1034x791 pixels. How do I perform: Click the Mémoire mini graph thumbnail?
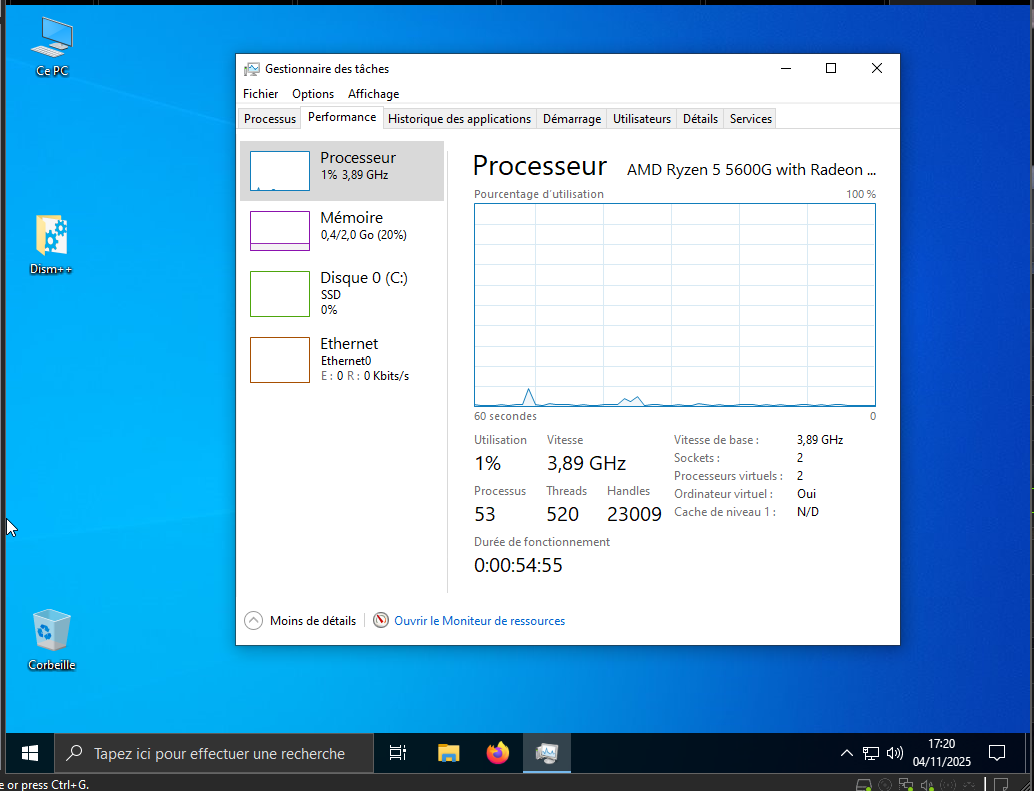280,231
